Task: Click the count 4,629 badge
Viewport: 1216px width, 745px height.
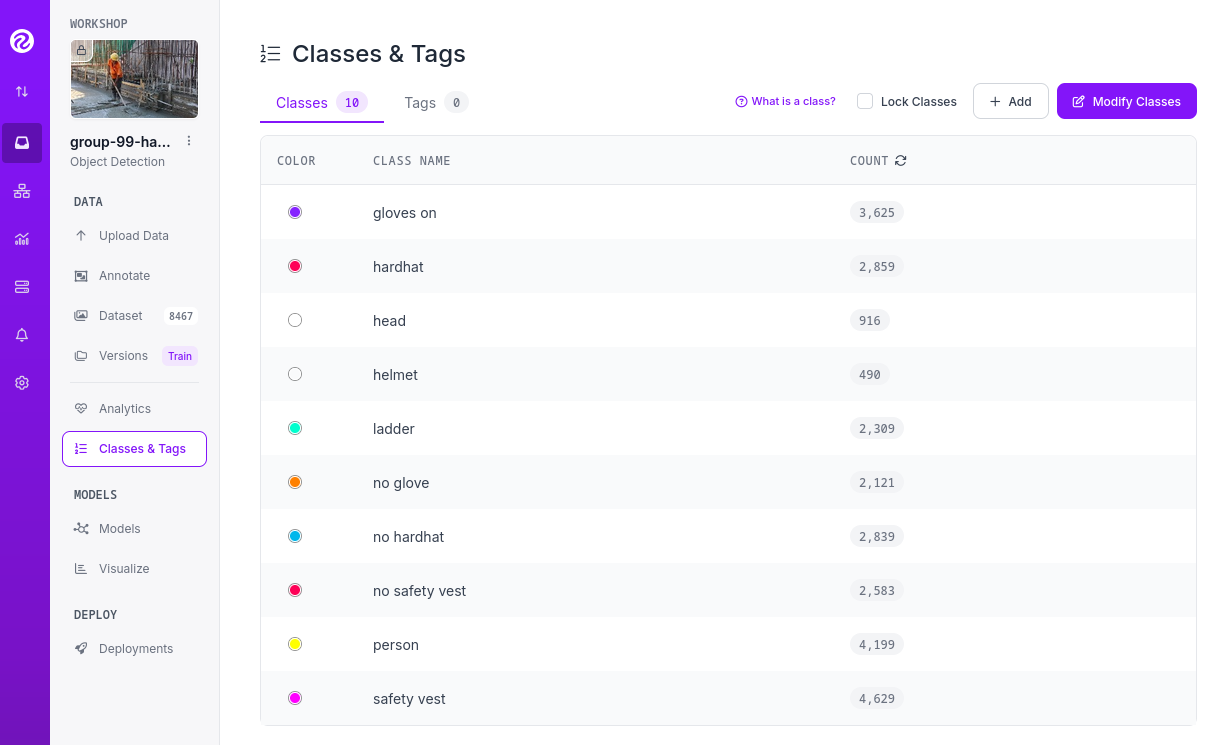Action: click(x=877, y=698)
